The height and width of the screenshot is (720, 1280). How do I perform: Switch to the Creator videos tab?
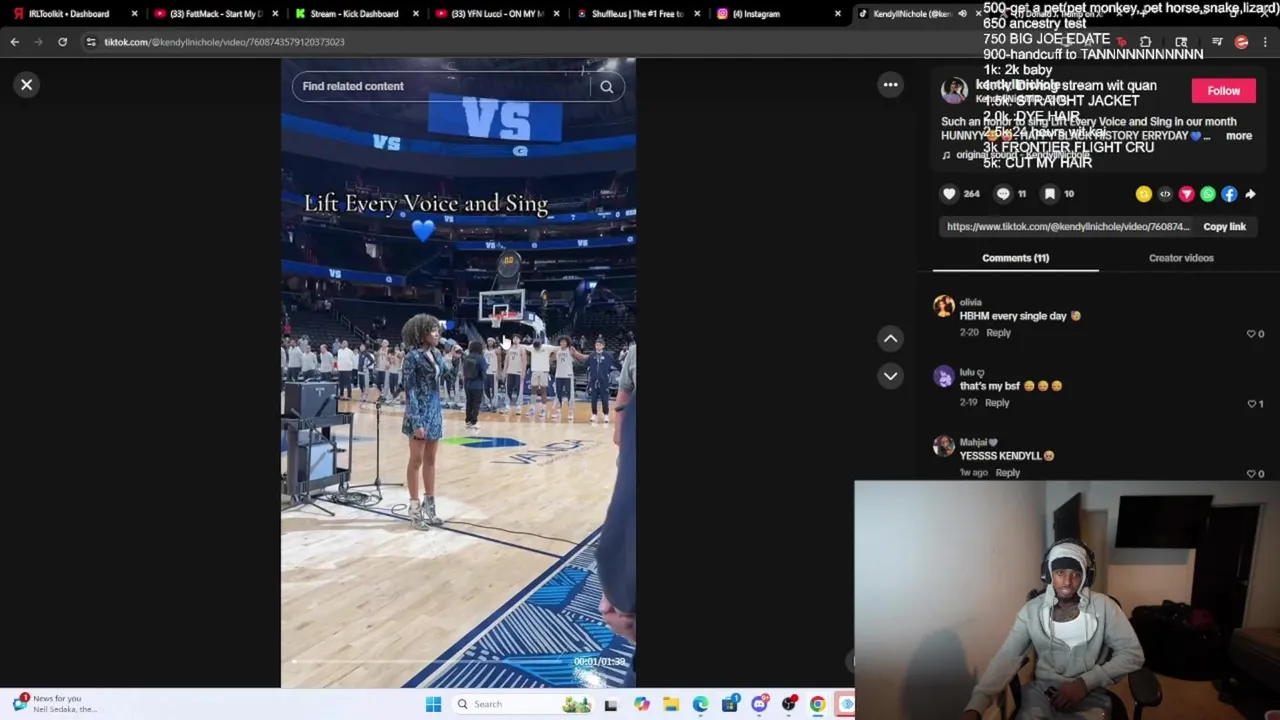click(1181, 258)
